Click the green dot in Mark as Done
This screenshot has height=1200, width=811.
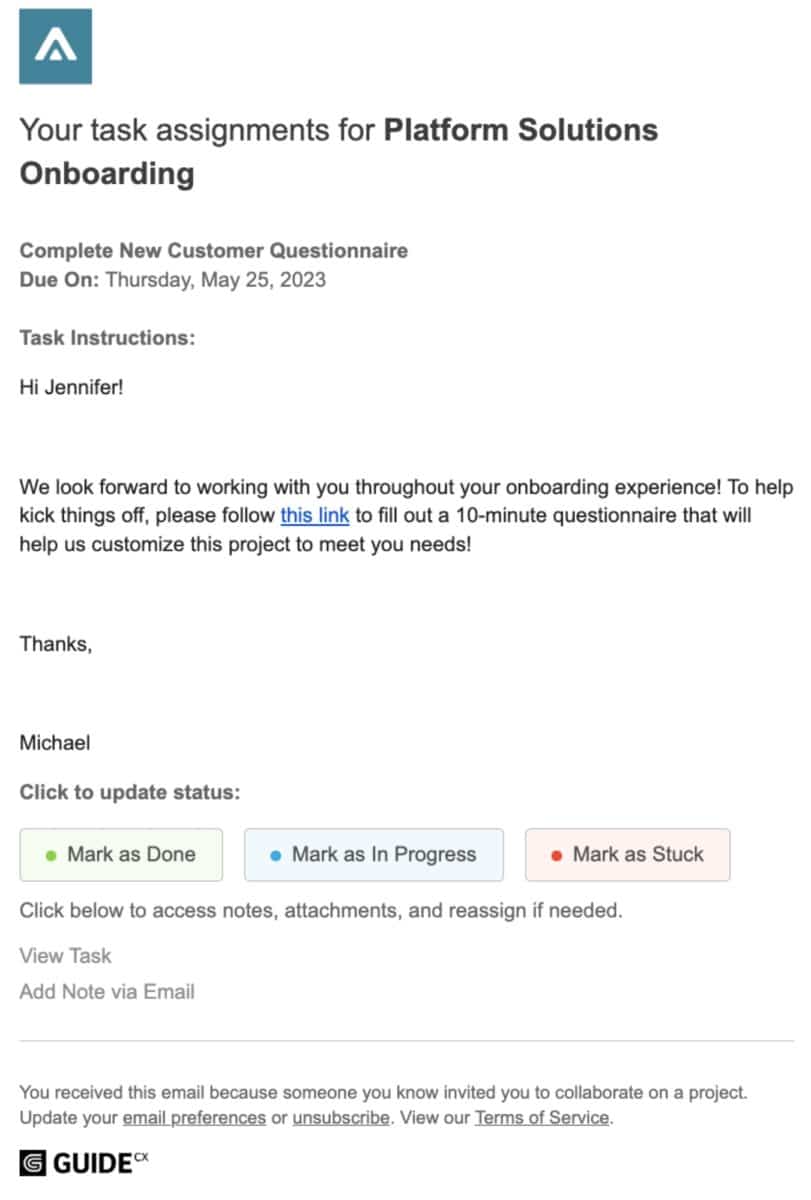click(x=51, y=855)
